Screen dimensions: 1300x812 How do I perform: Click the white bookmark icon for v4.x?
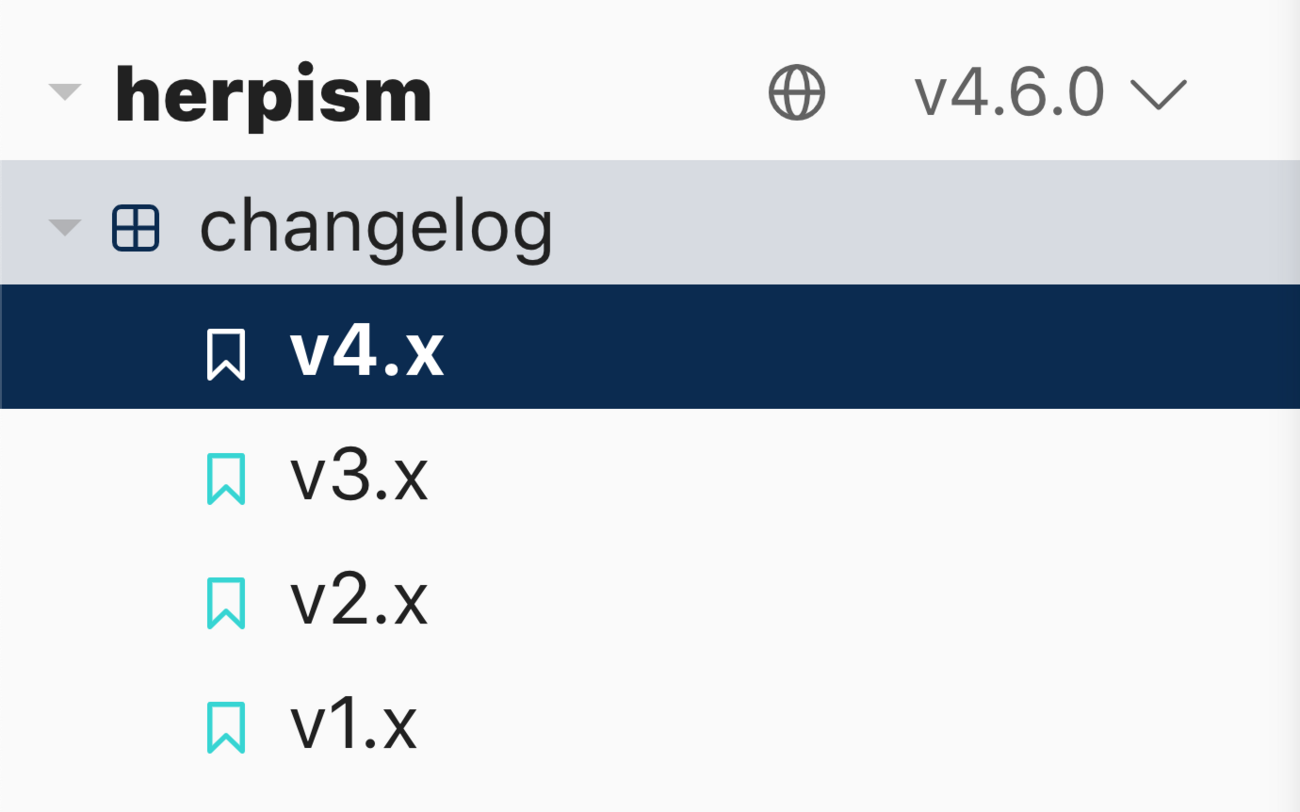[226, 354]
